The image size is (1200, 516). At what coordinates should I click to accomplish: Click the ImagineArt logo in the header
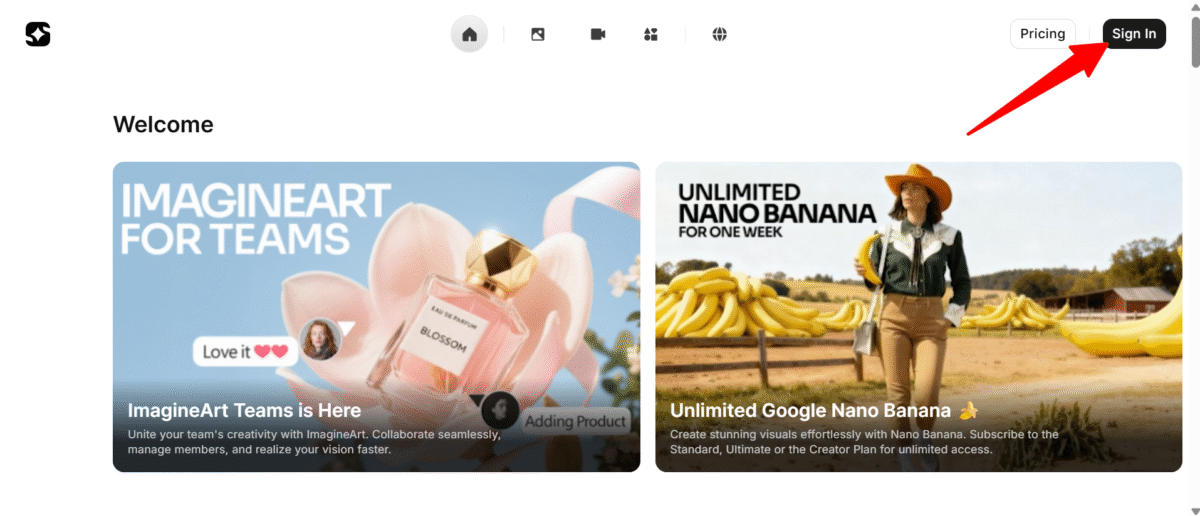coord(38,34)
